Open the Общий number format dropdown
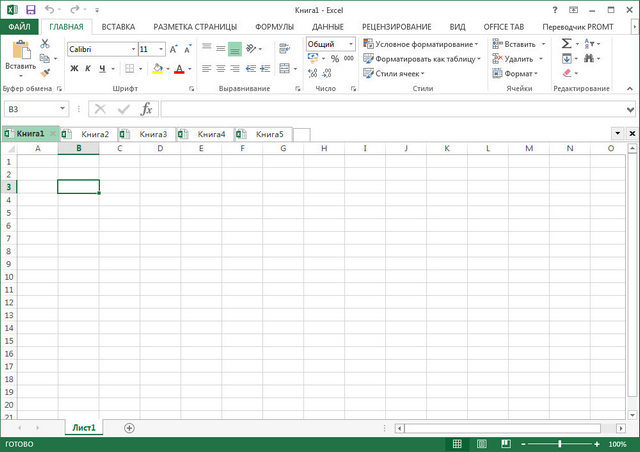Screen dimensions: 640x452 [350, 44]
